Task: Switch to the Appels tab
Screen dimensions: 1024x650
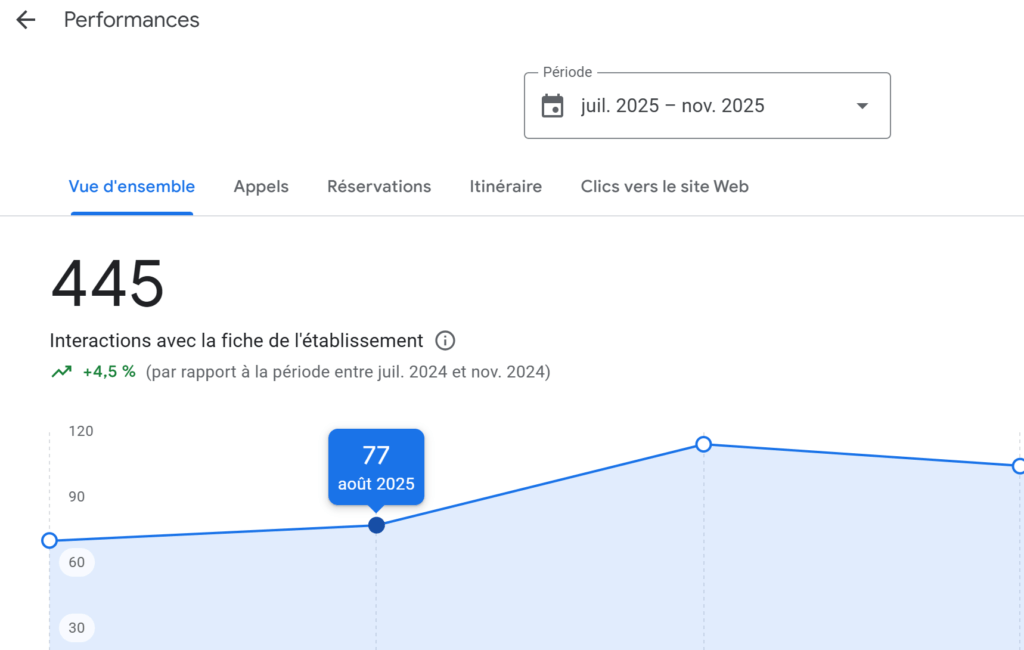Action: coord(261,186)
